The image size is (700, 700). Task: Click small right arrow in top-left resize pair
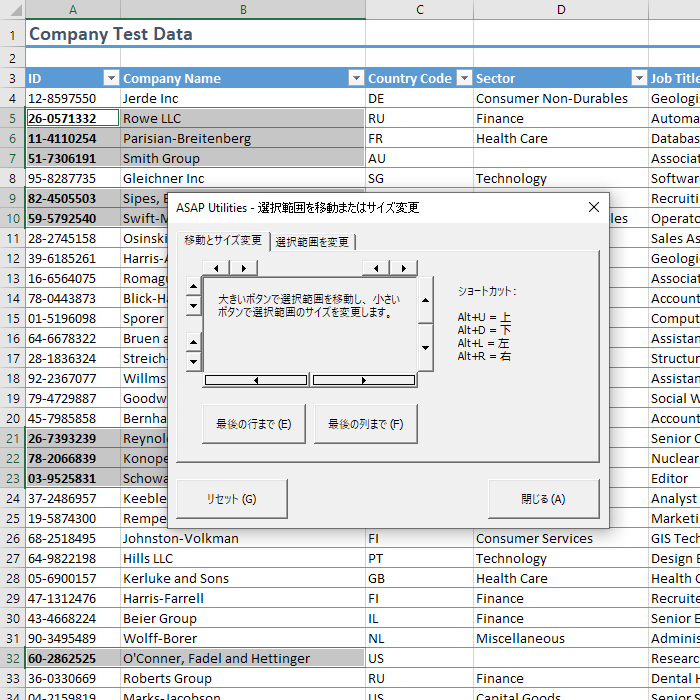[244, 268]
